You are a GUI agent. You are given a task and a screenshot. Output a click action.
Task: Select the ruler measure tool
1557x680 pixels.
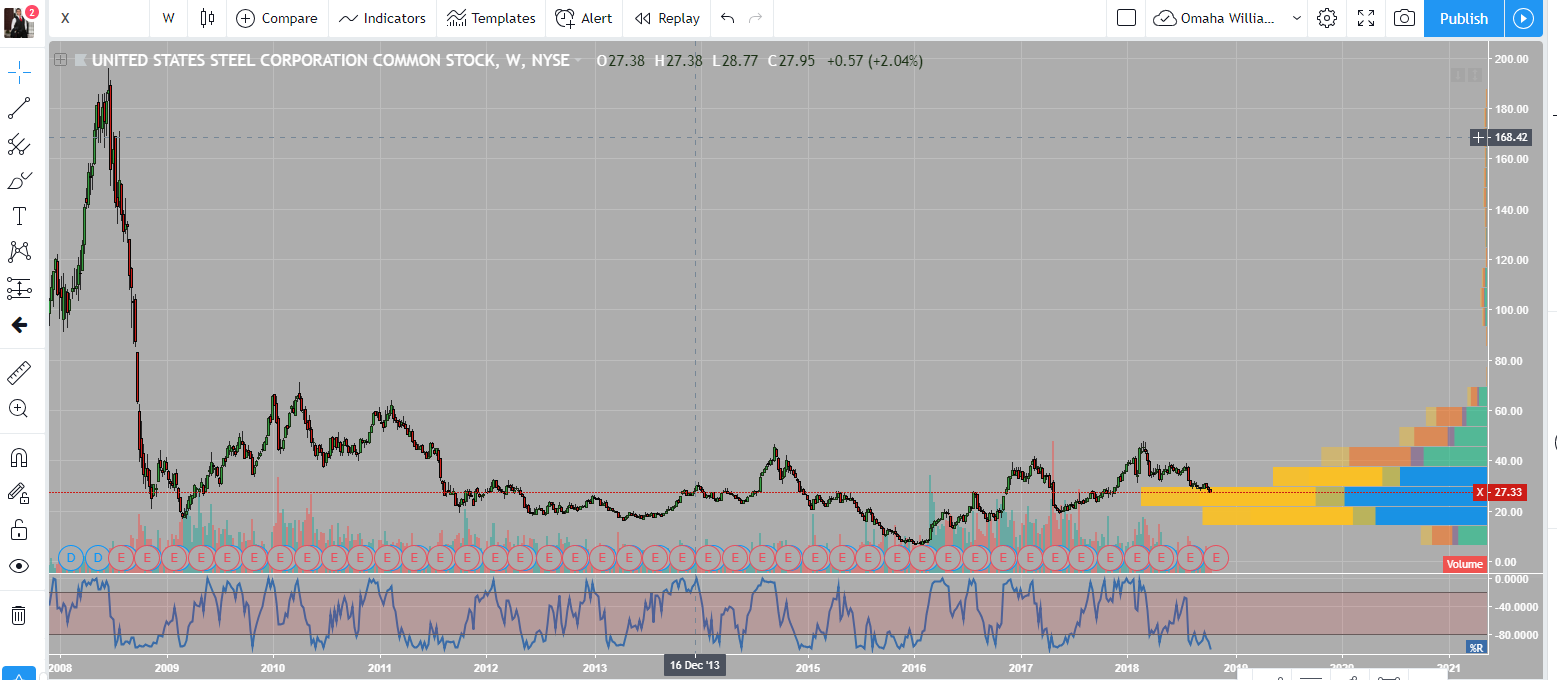pyautogui.click(x=19, y=372)
